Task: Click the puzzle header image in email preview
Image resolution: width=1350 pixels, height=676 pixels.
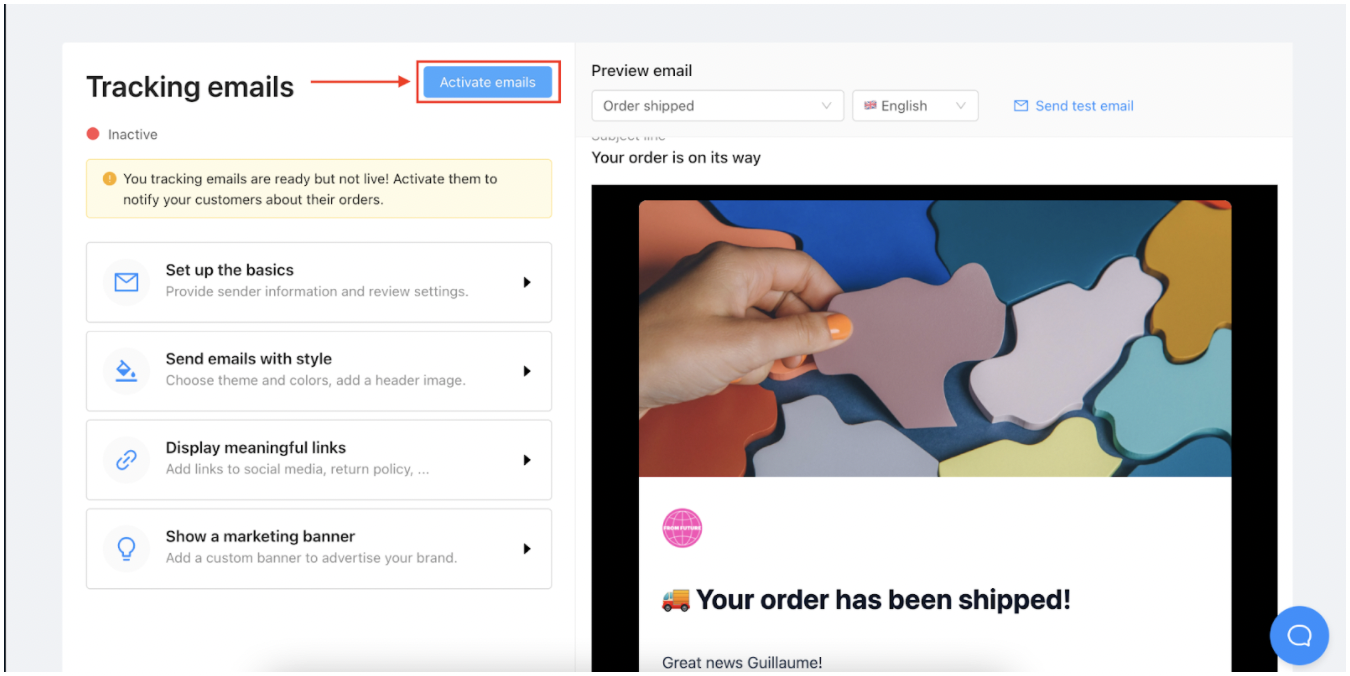Action: pyautogui.click(x=935, y=339)
